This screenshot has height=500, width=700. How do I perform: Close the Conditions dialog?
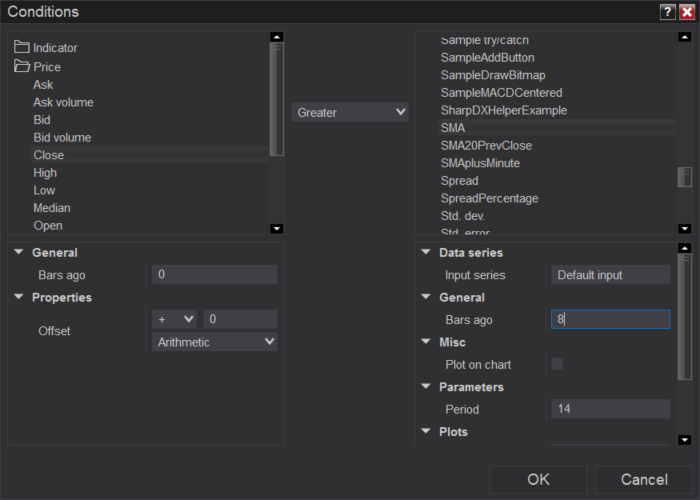pyautogui.click(x=686, y=12)
